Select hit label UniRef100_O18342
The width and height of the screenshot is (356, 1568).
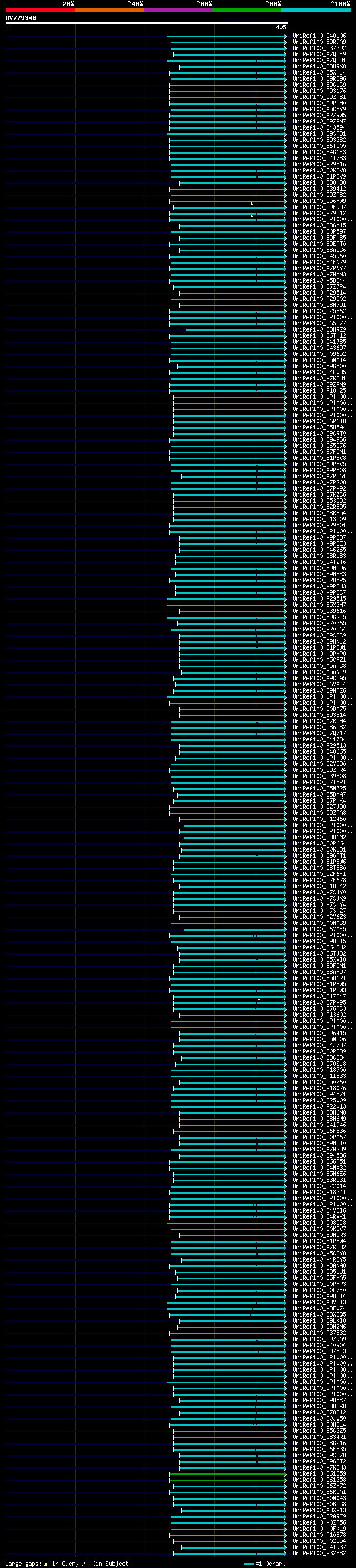coord(319,886)
